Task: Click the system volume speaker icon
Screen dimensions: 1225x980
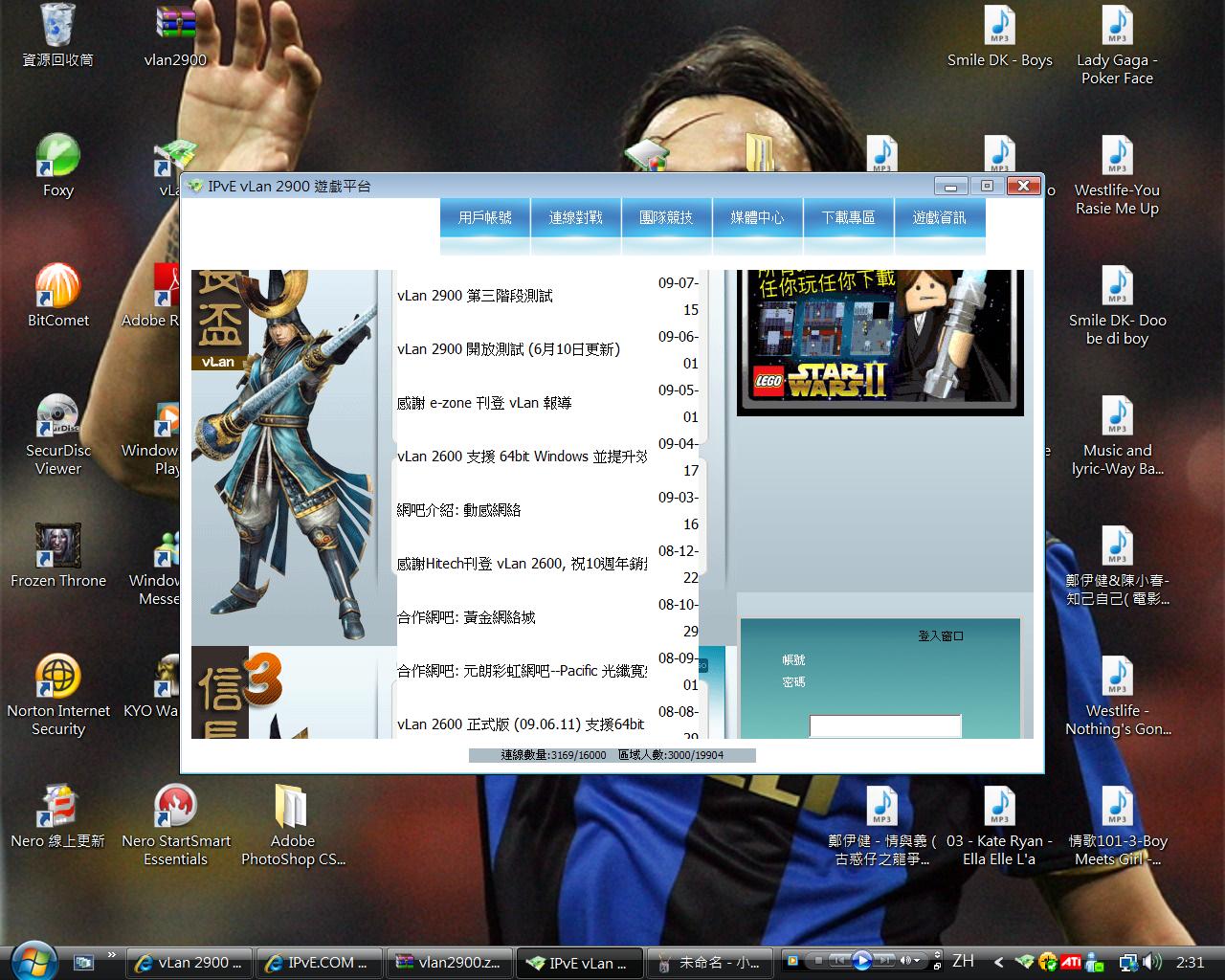Action: (x=1152, y=962)
